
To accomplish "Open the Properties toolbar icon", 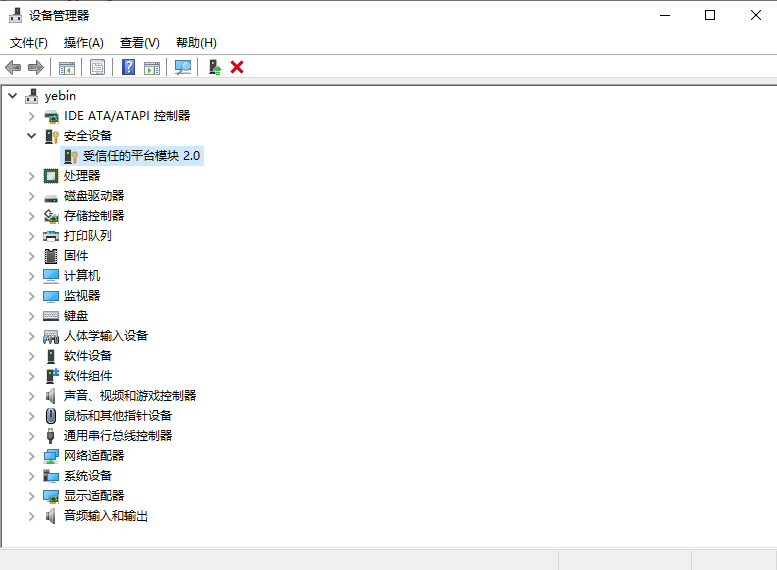I will pyautogui.click(x=97, y=67).
